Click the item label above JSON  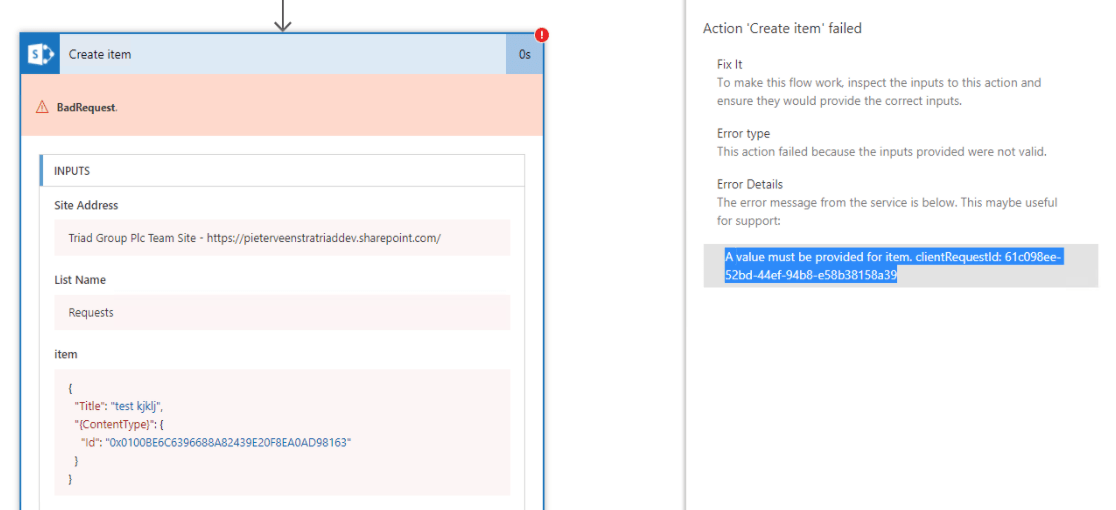coord(65,354)
